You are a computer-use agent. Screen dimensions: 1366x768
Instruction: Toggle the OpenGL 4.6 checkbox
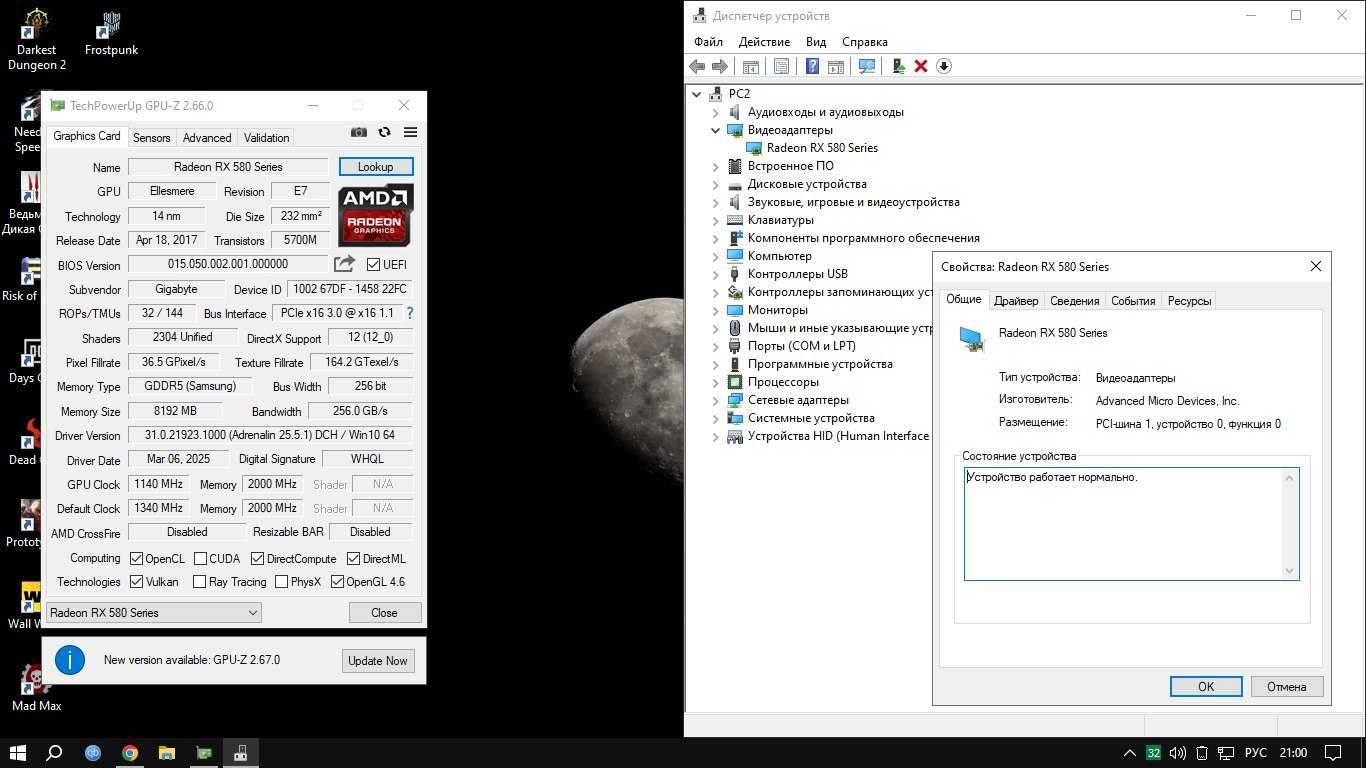337,582
